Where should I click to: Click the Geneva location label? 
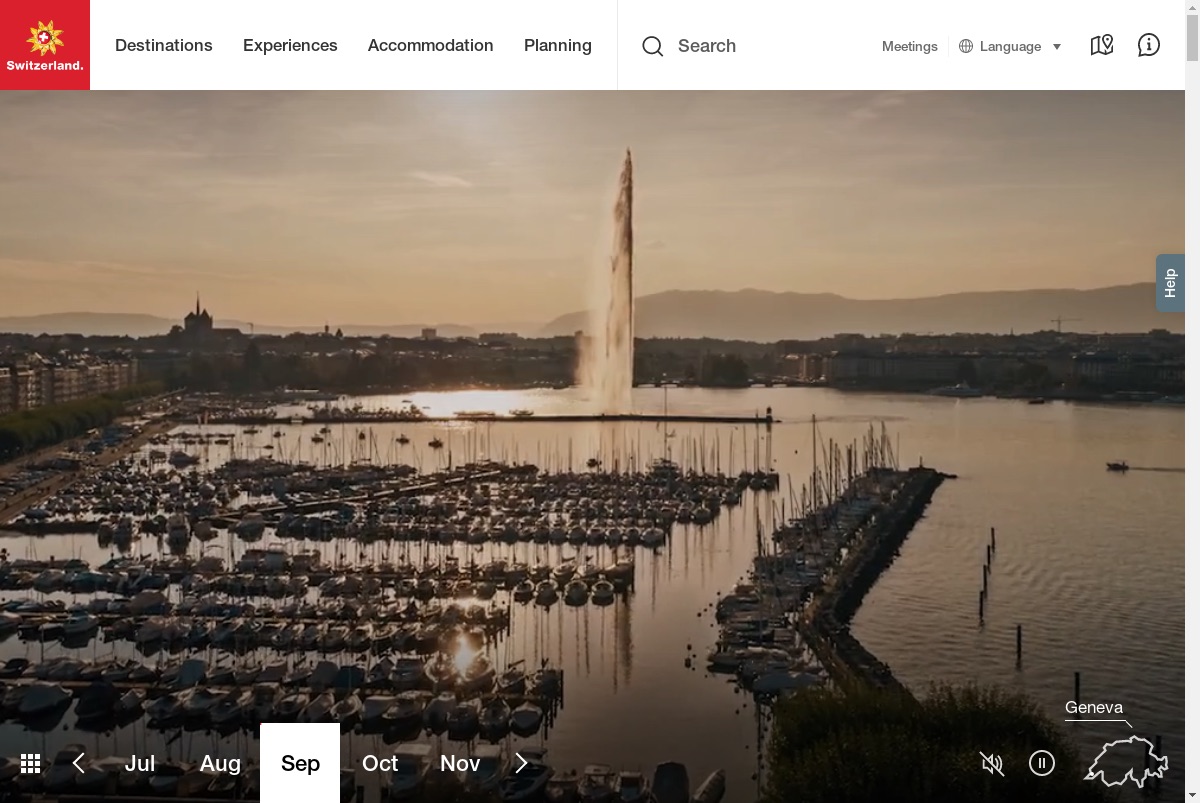[x=1094, y=707]
